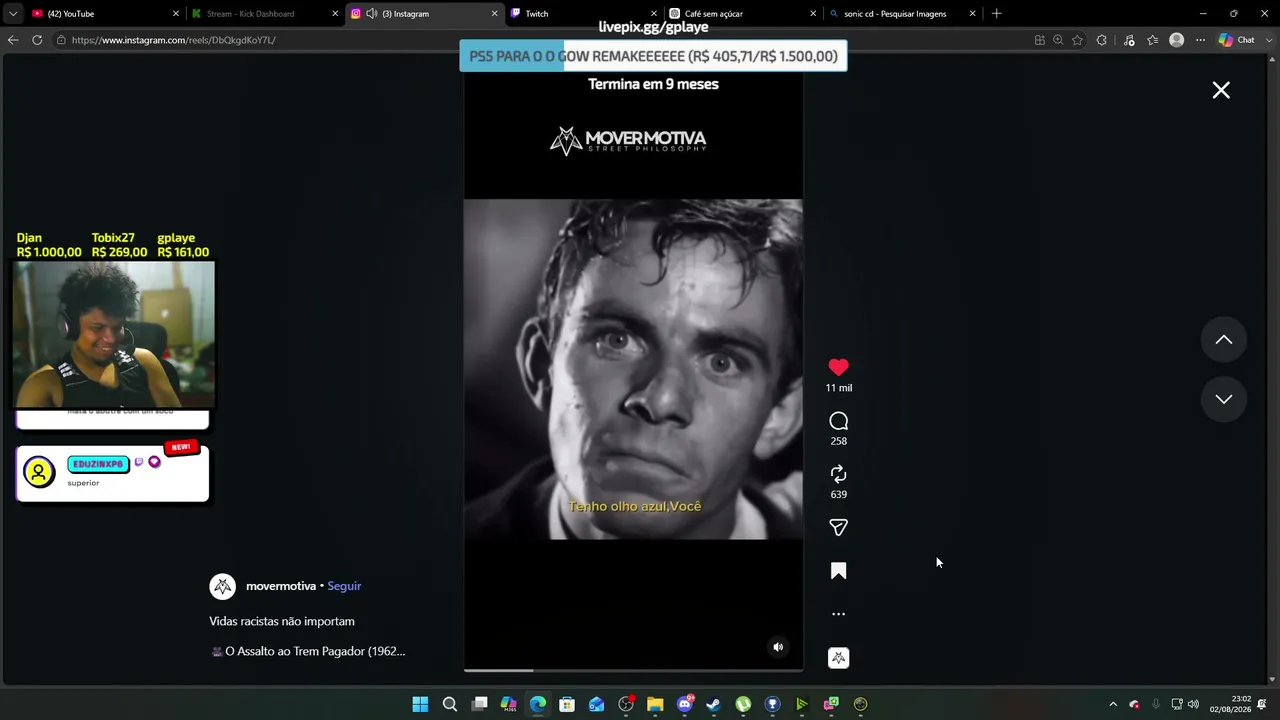
Task: Switch to the Café sem açúcar tab
Action: click(741, 14)
